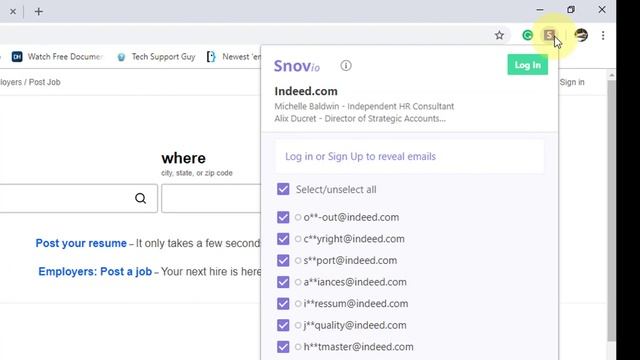Uncheck c**yright@indeed.com checkbox

pyautogui.click(x=283, y=239)
